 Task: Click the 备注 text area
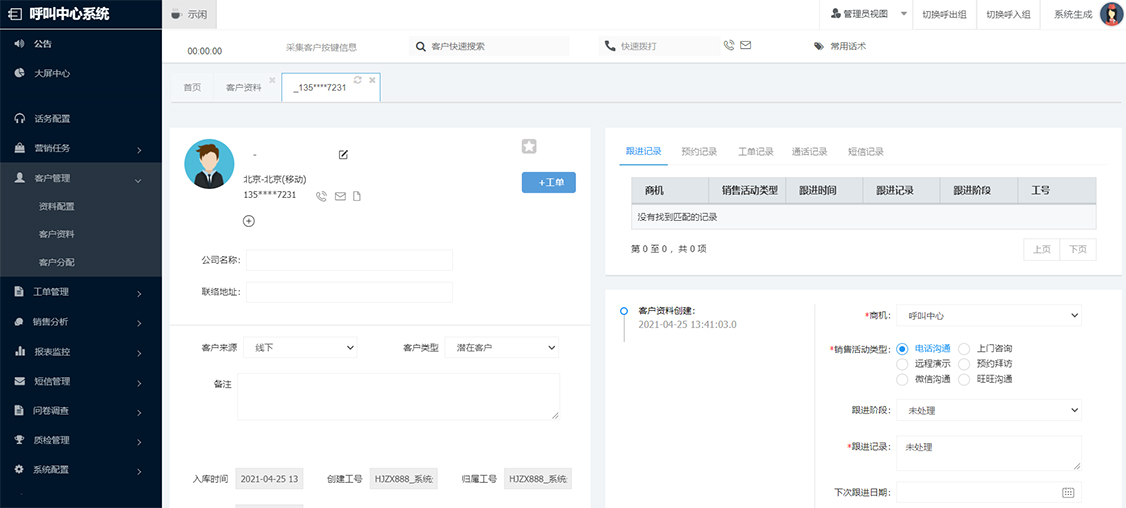pos(399,396)
